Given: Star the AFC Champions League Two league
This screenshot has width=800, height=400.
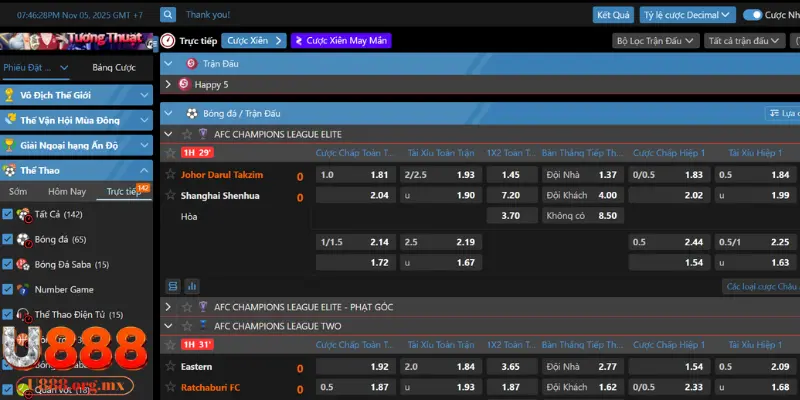Looking at the screenshot, I should (x=185, y=326).
